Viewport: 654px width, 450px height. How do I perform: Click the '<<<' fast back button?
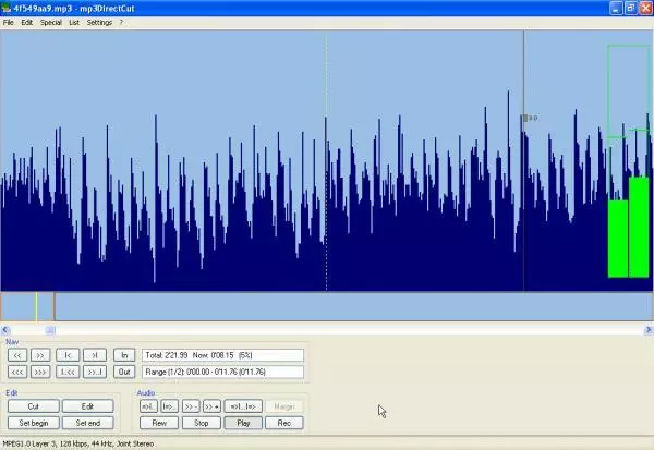pos(18,372)
